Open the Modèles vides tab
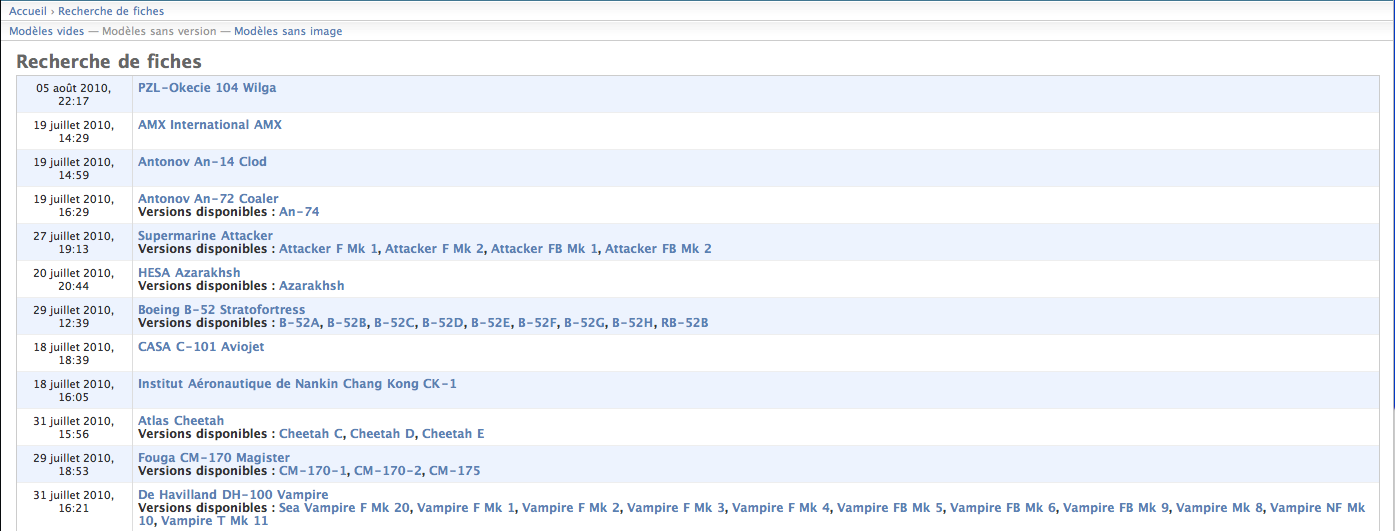Viewport: 1395px width, 531px height. click(x=46, y=31)
